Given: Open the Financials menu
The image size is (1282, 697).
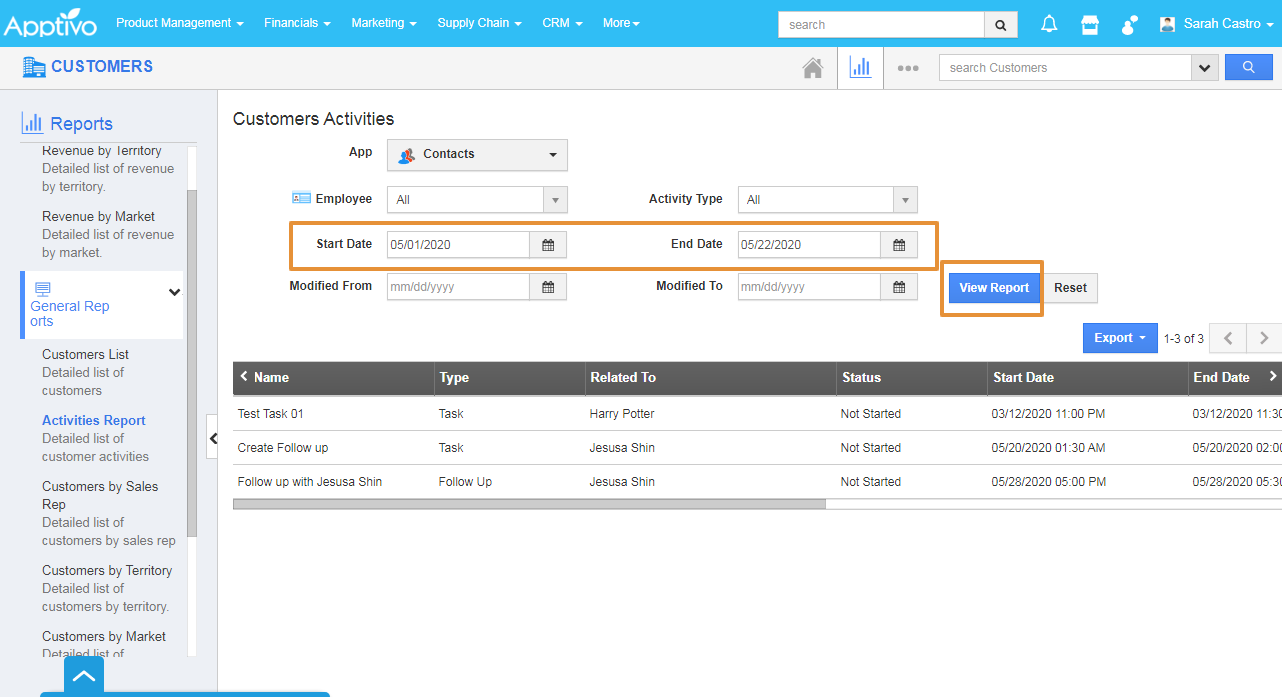Looking at the screenshot, I should tap(297, 23).
